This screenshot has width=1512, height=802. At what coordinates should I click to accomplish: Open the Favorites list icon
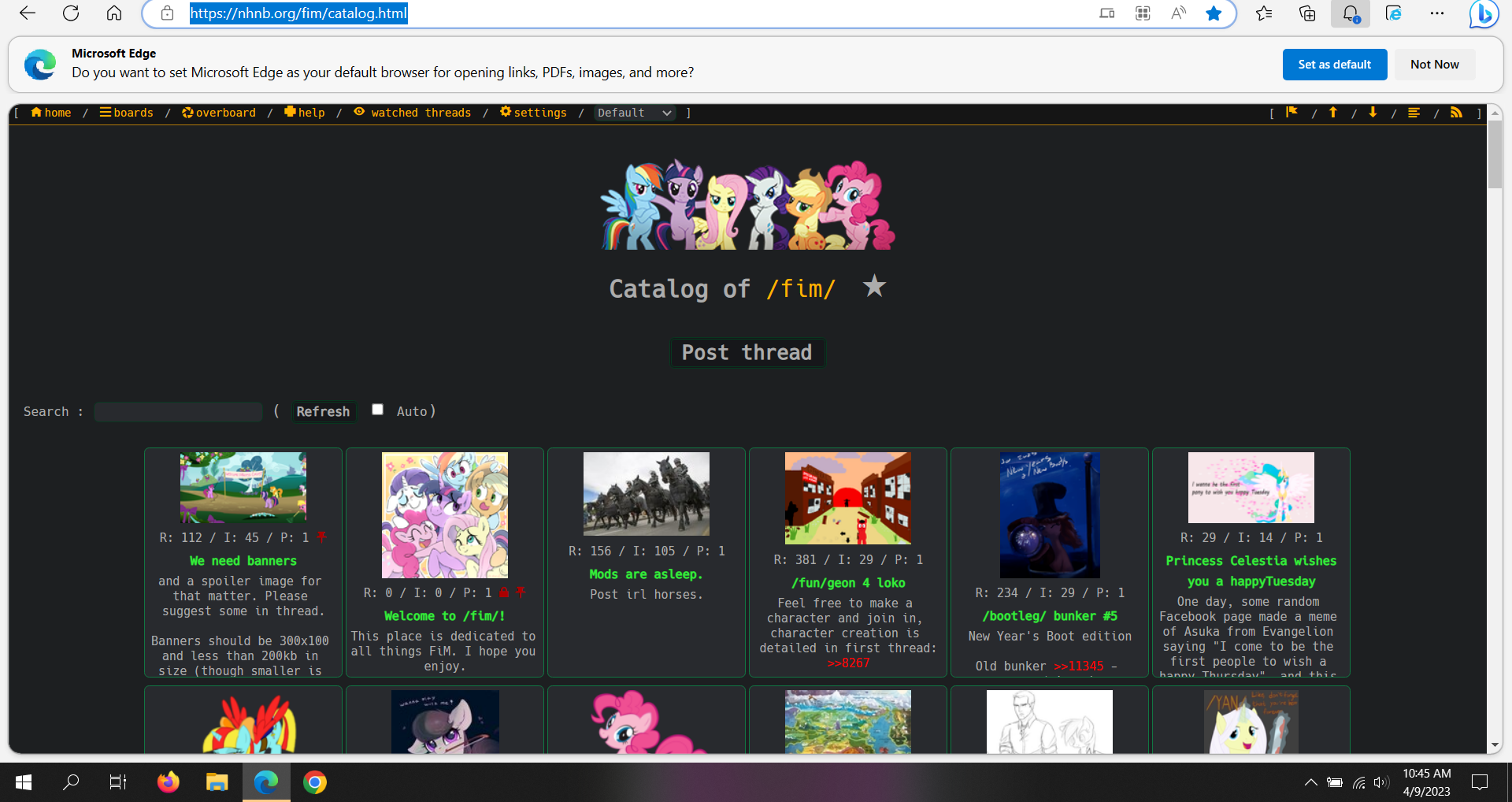[x=1264, y=13]
